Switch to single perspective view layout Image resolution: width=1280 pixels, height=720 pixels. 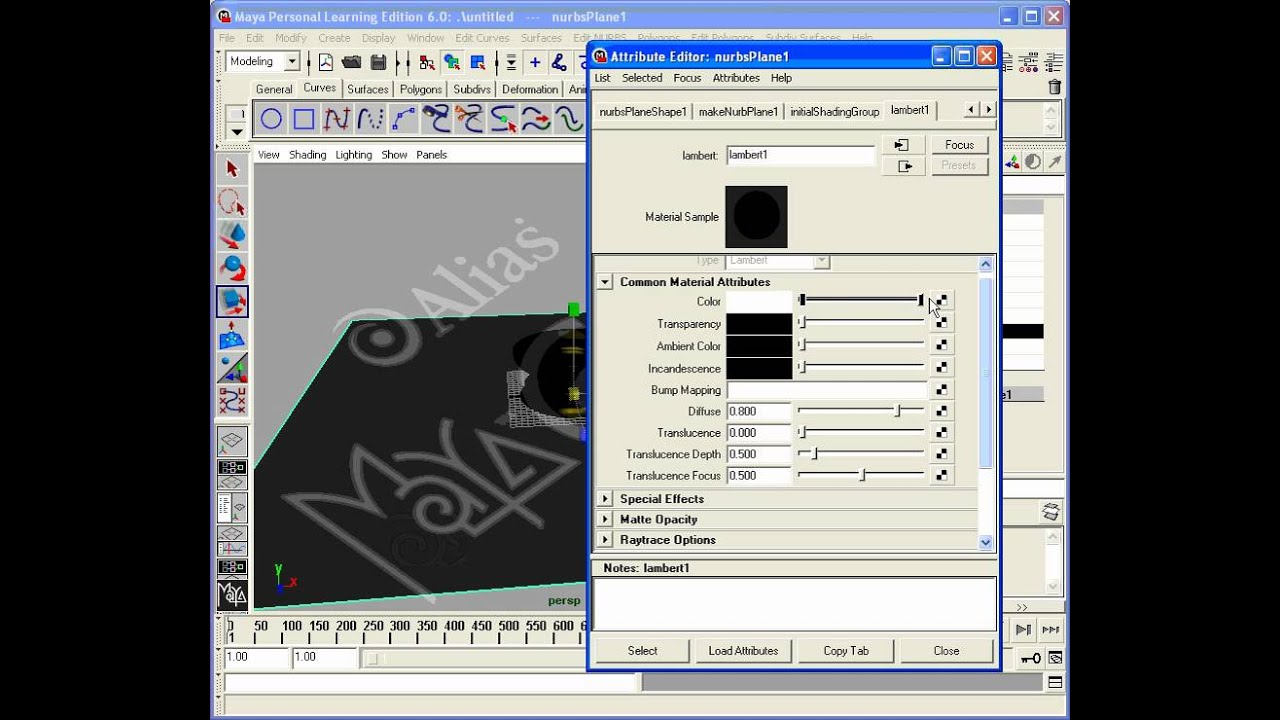pyautogui.click(x=232, y=441)
